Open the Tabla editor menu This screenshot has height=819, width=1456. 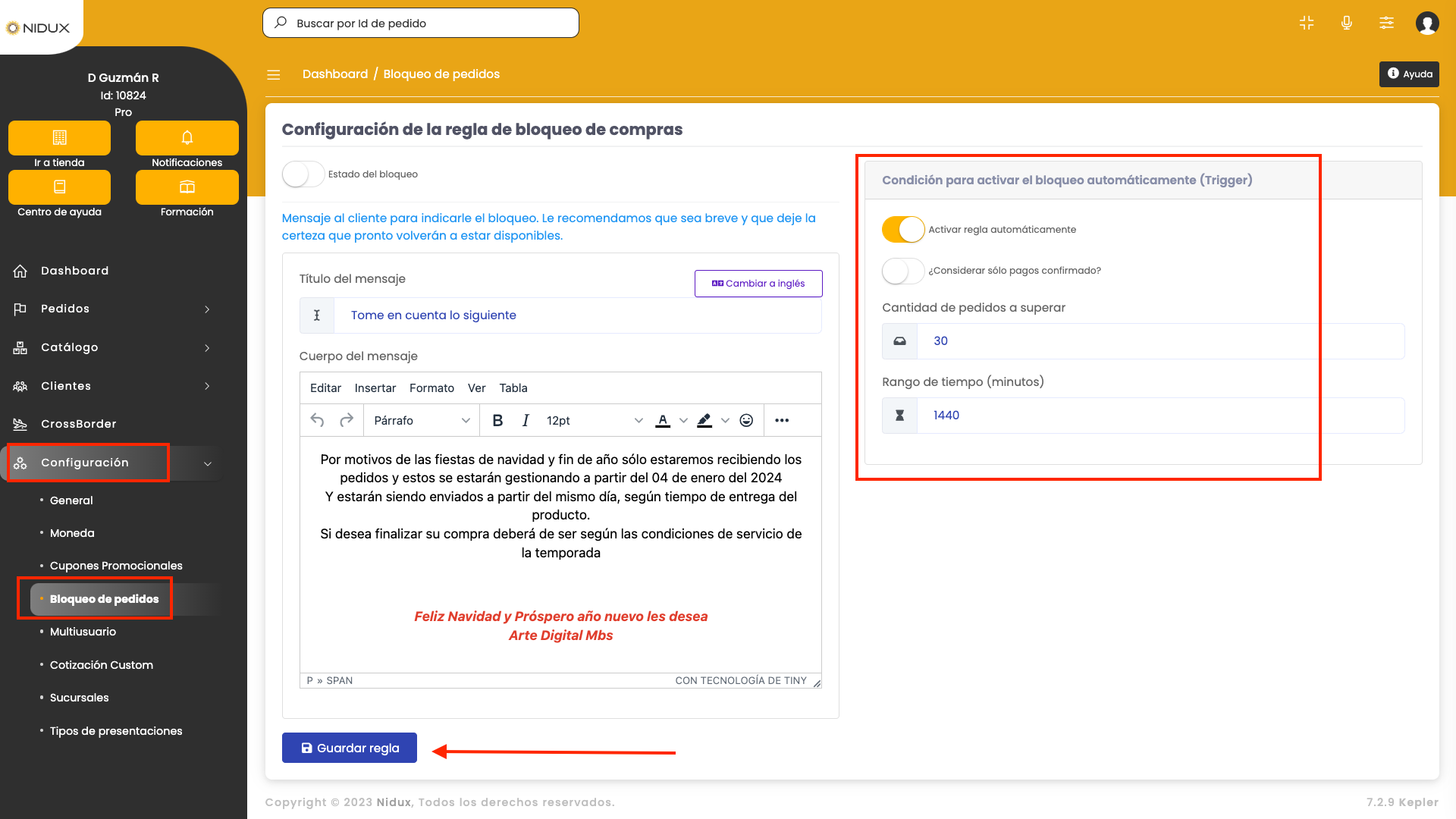pyautogui.click(x=513, y=388)
